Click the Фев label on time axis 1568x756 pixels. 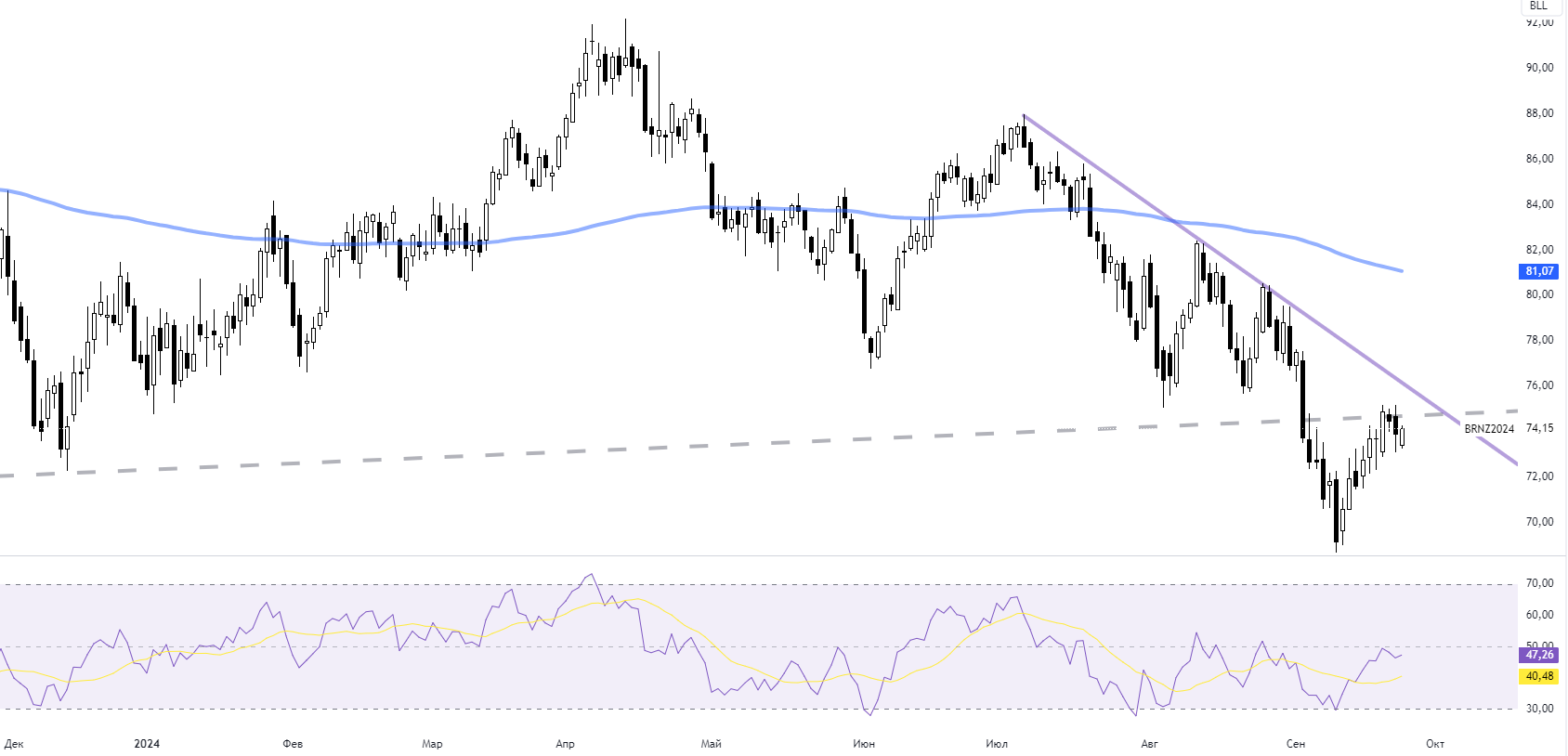293,744
